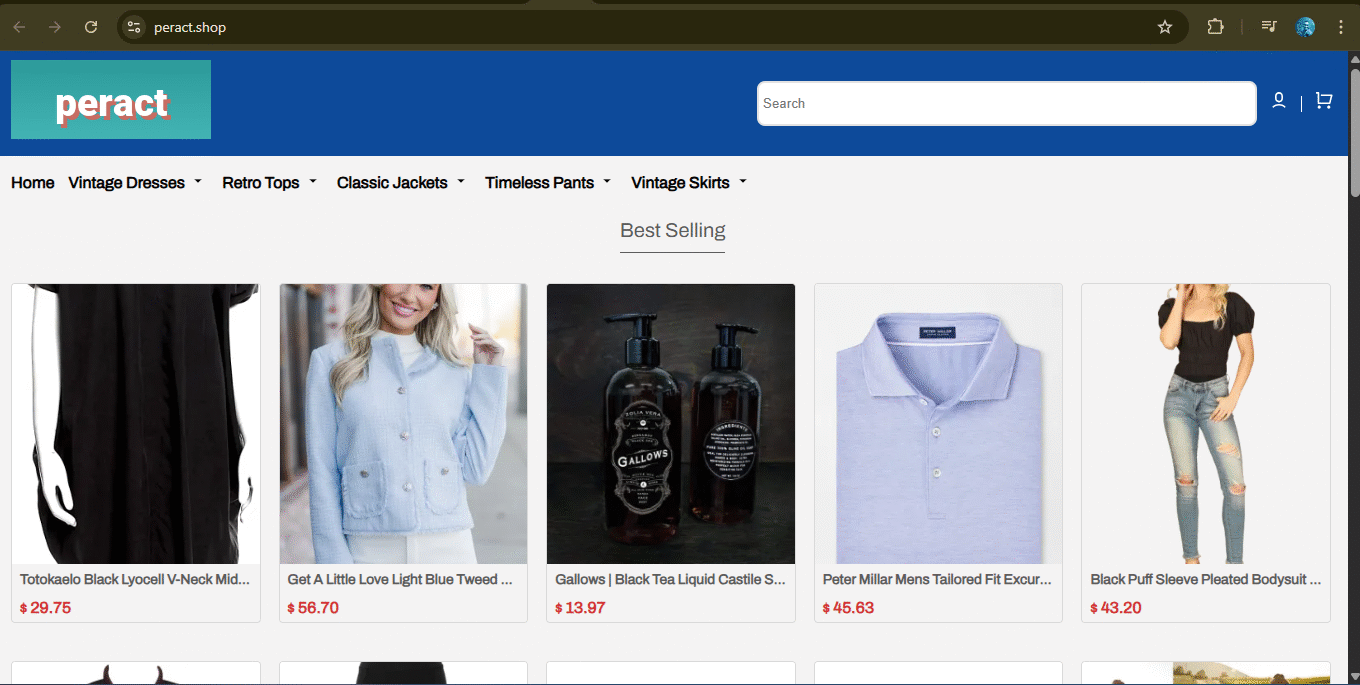Click the peract logo

pyautogui.click(x=110, y=99)
